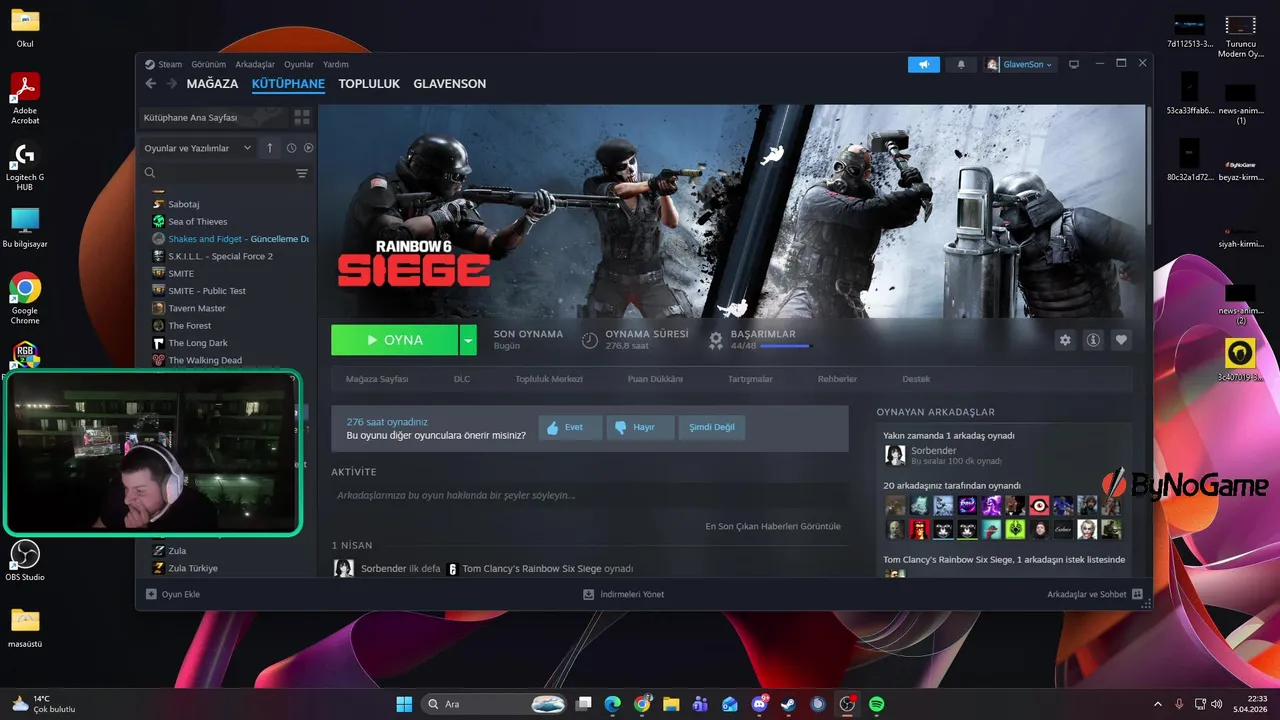1280x720 pixels.
Task: Open Arkadaşlar ve Sohbet panel
Action: point(1095,594)
